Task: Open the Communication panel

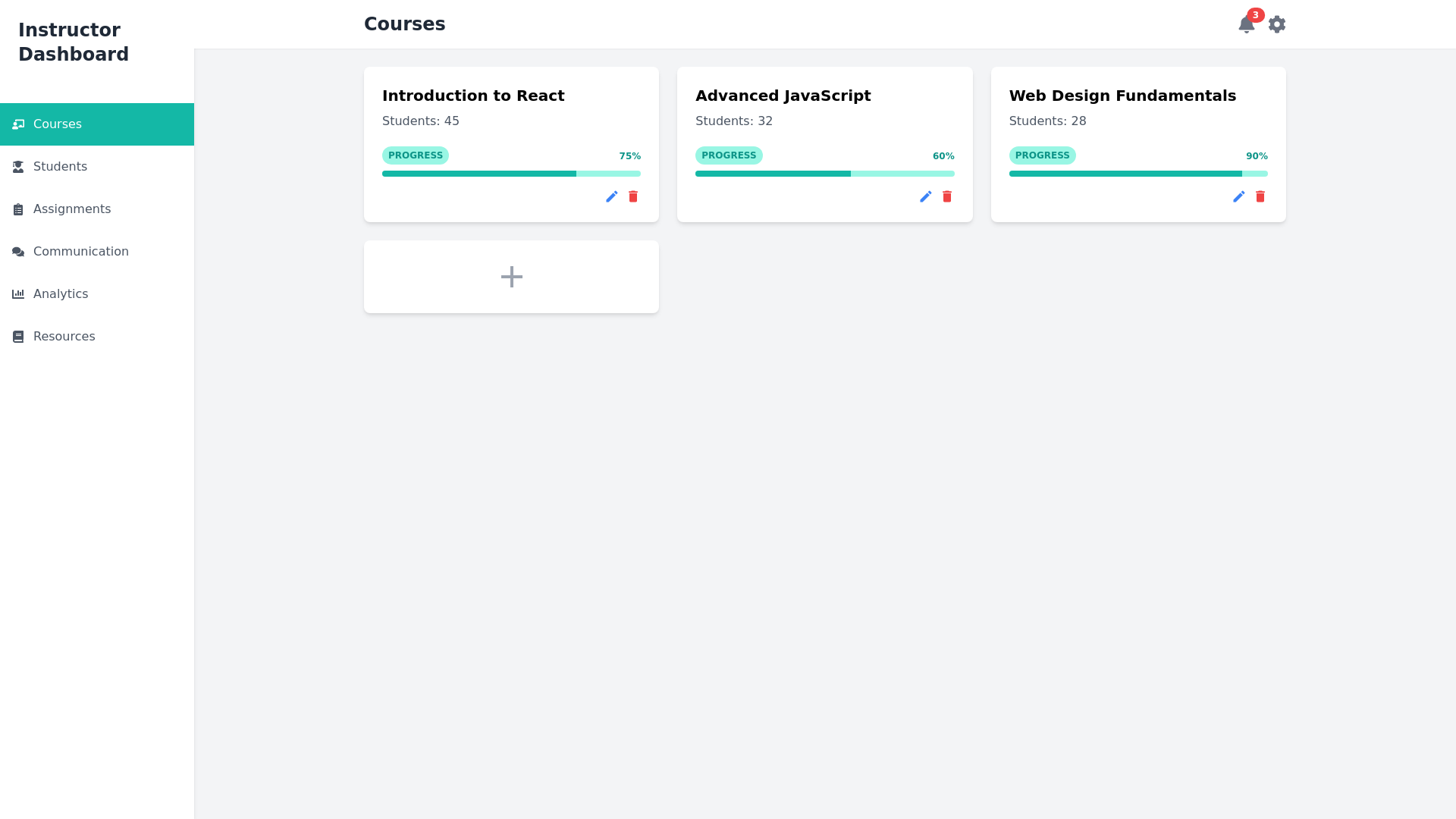Action: (80, 251)
